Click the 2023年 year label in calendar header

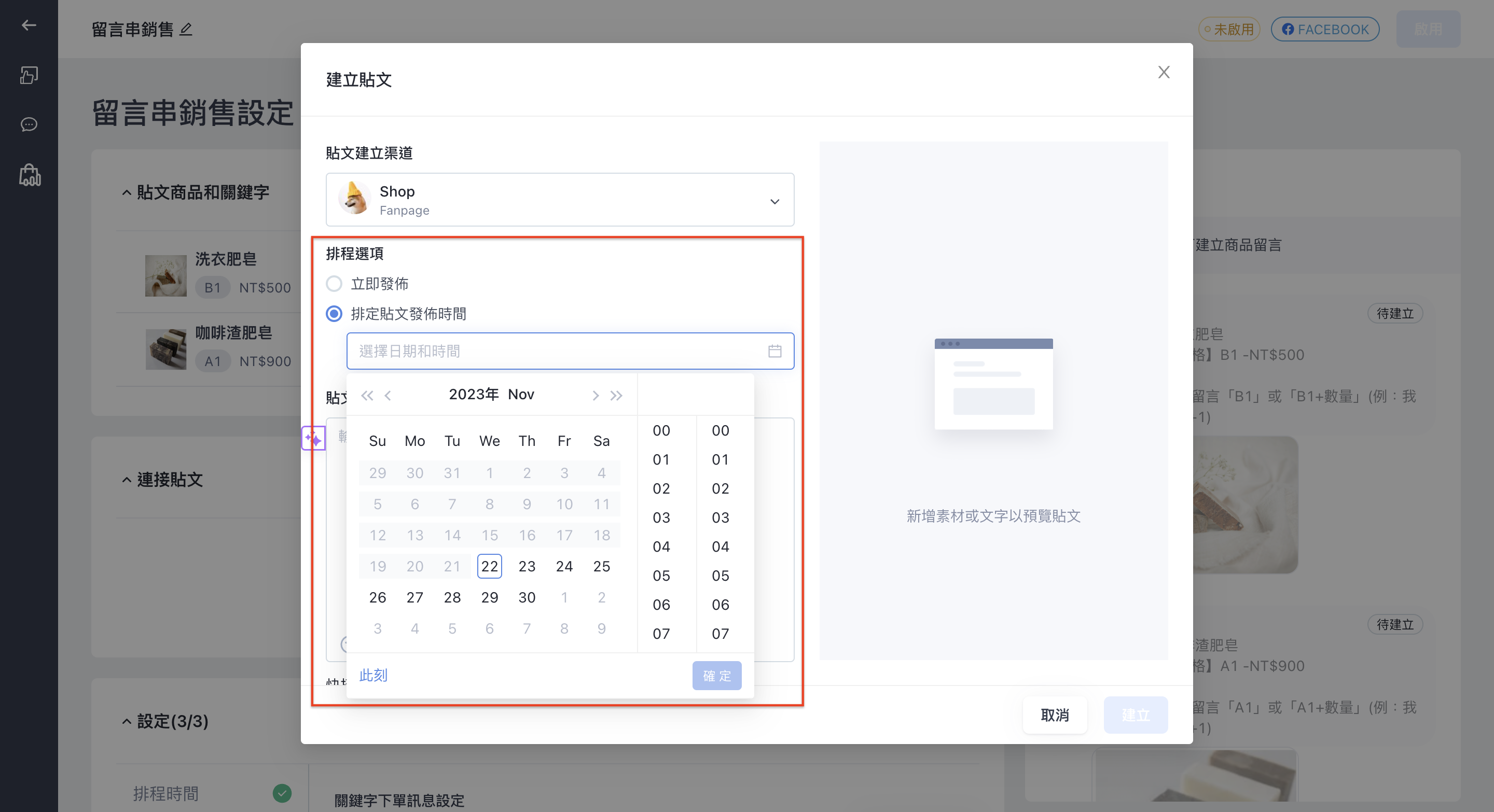point(473,395)
